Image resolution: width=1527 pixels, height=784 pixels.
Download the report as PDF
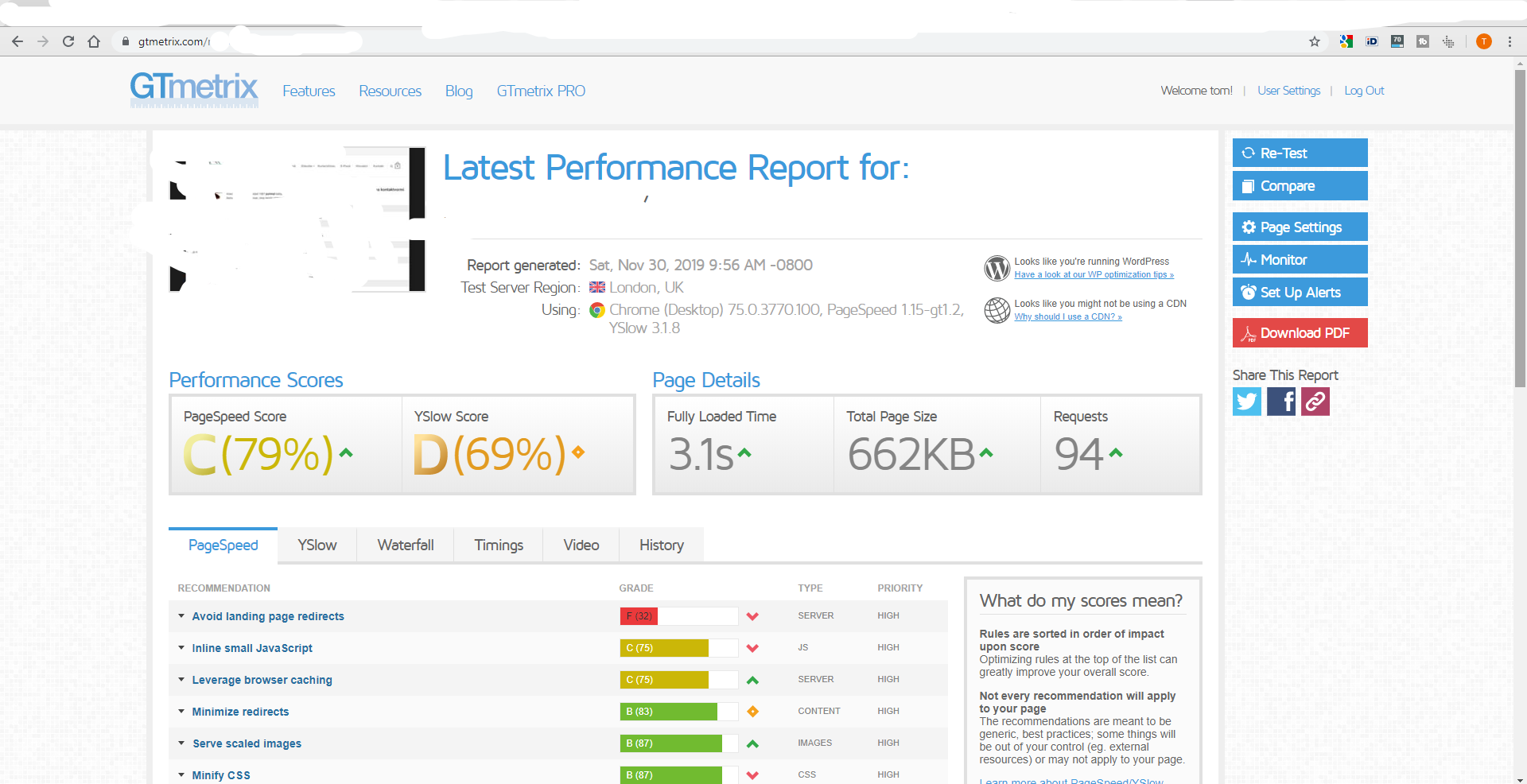click(1300, 332)
